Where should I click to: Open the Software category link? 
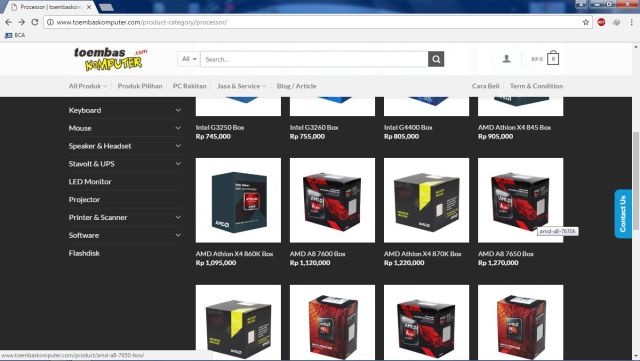(x=84, y=235)
